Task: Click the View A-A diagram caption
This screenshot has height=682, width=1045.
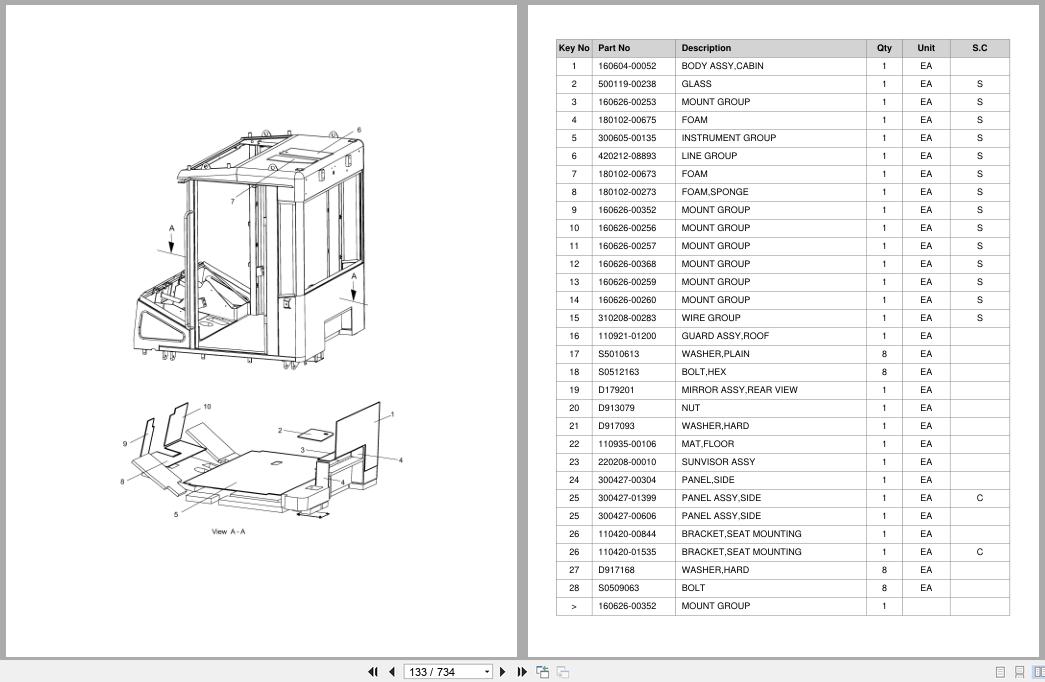Action: coord(229,531)
